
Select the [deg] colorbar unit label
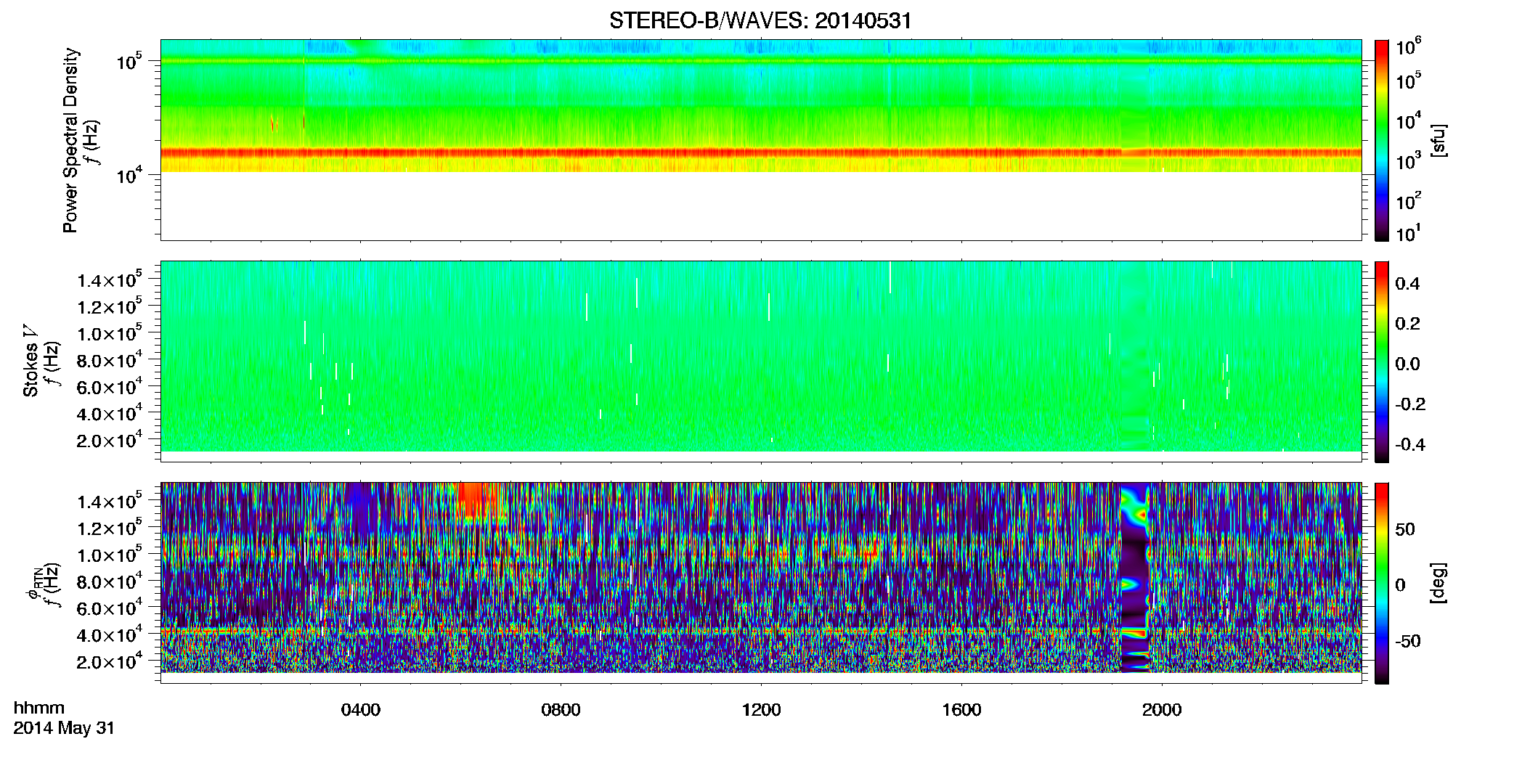[x=1438, y=583]
